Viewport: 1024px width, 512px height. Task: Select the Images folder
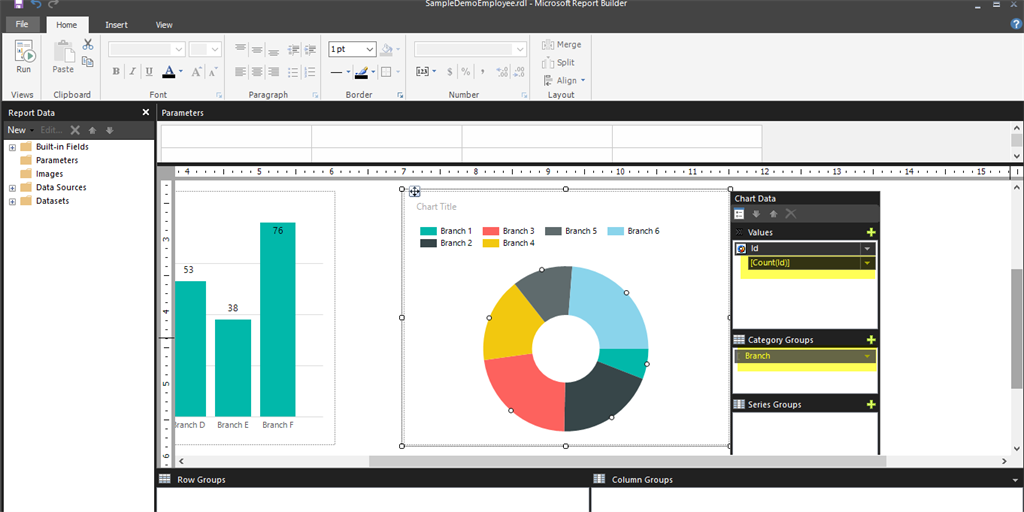(x=42, y=174)
